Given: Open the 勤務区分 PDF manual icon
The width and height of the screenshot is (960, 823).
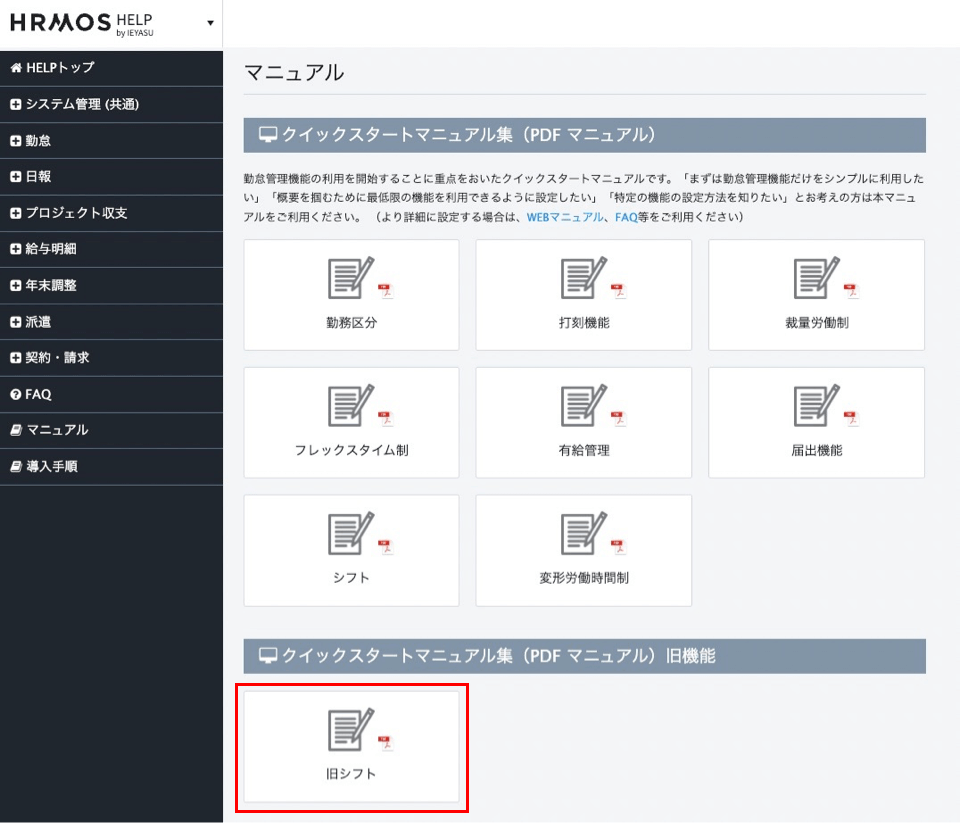Looking at the screenshot, I should tap(351, 280).
